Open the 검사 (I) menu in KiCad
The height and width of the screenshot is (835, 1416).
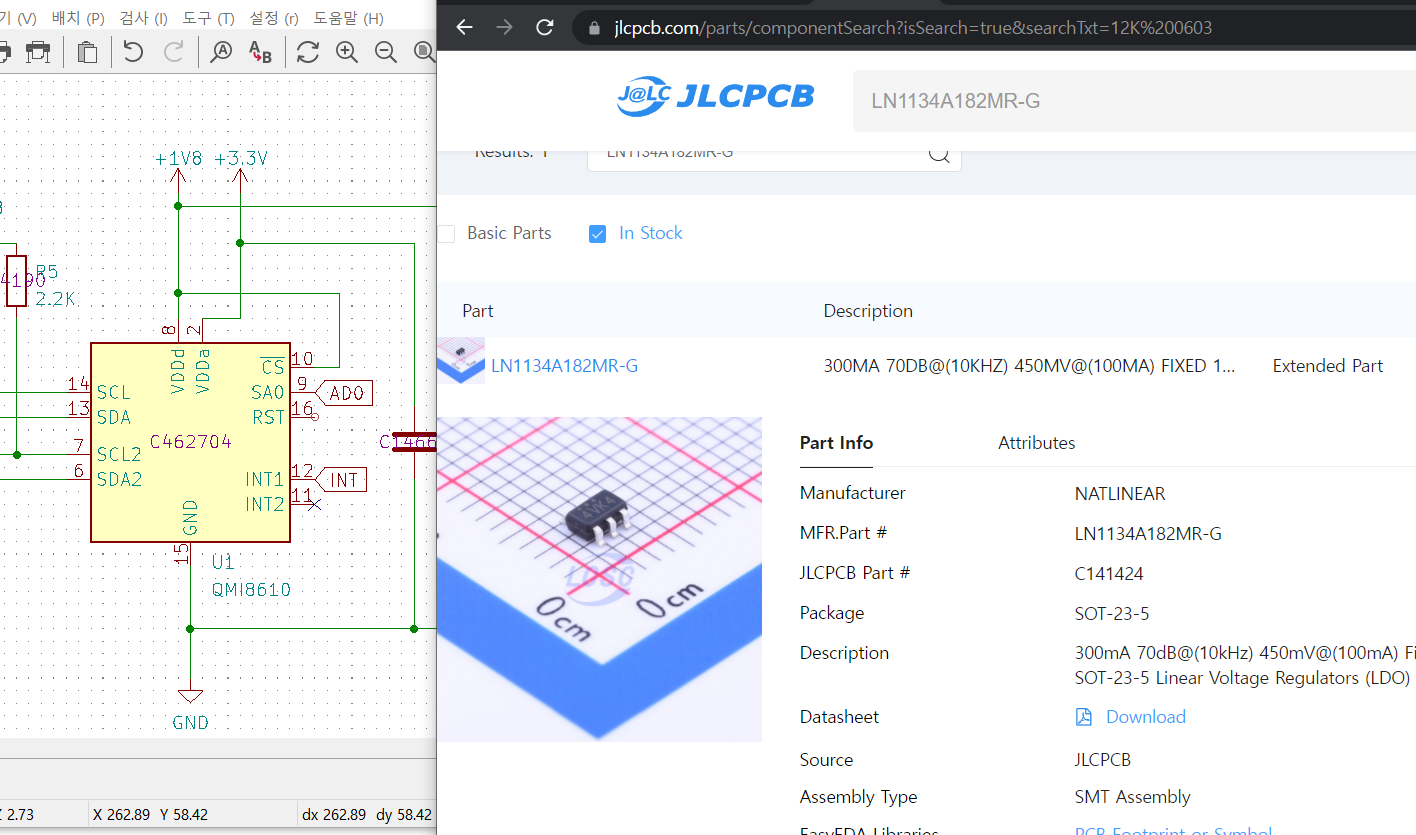(x=144, y=18)
